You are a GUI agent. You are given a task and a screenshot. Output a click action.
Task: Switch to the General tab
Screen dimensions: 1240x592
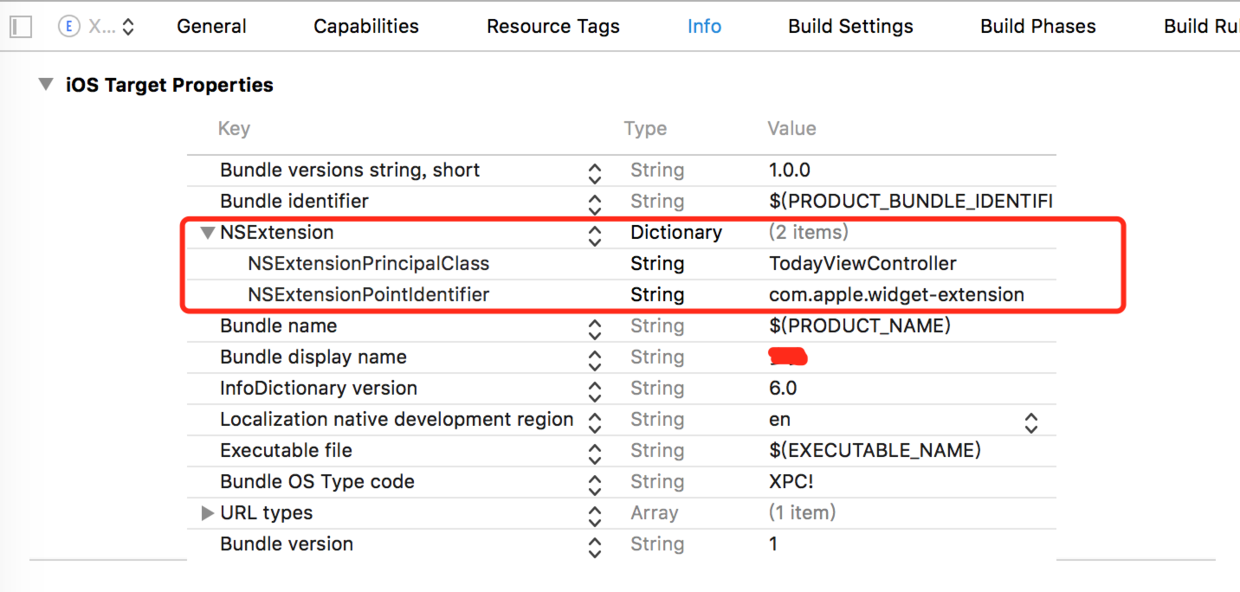211,27
